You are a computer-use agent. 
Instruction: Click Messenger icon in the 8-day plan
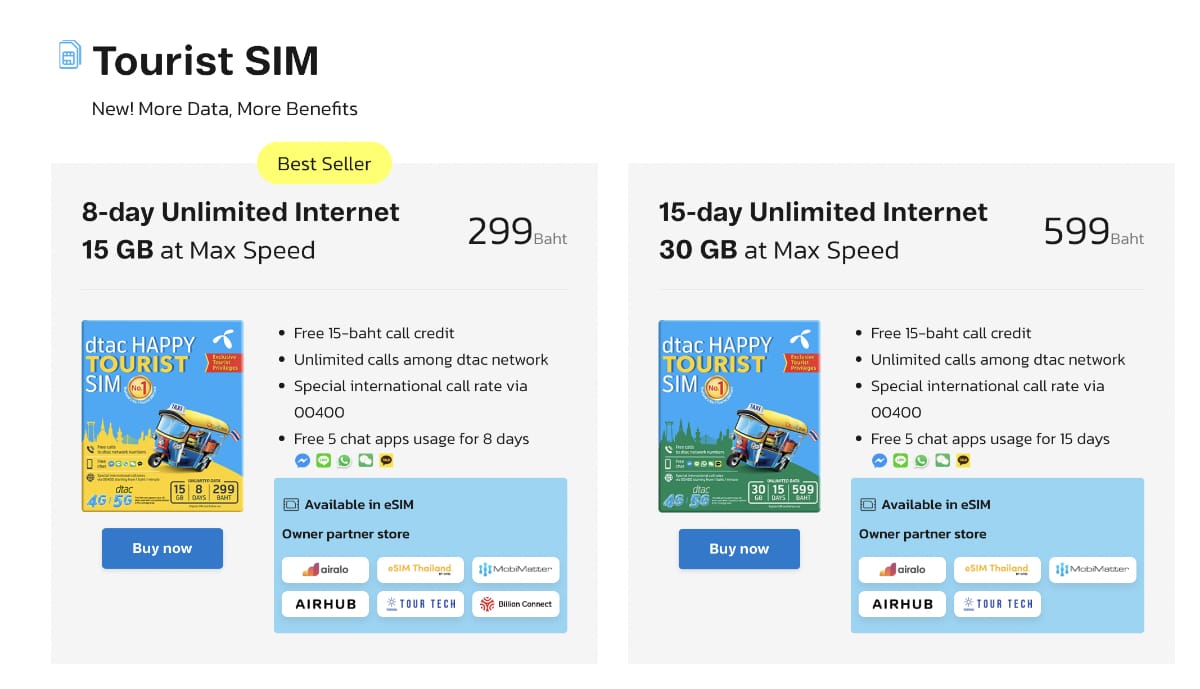(x=302, y=461)
